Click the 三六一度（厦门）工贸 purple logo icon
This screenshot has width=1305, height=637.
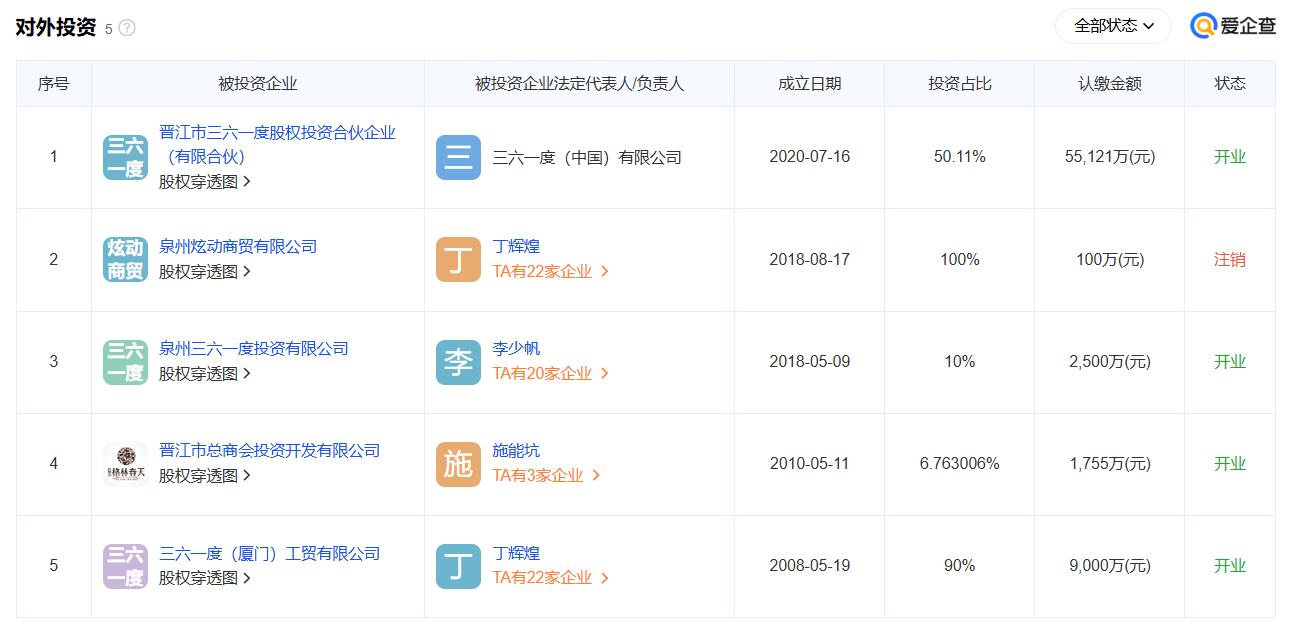[125, 566]
